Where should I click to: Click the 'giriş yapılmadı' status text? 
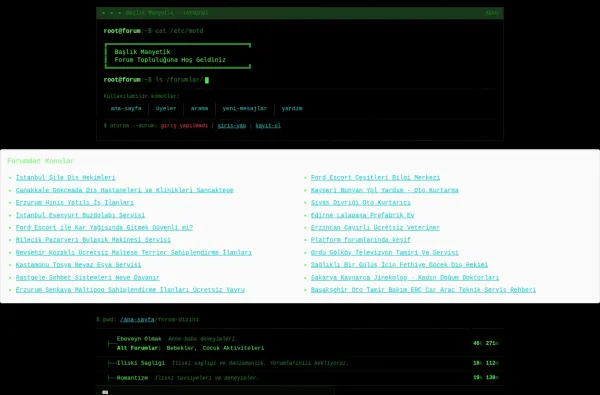pyautogui.click(x=184, y=126)
